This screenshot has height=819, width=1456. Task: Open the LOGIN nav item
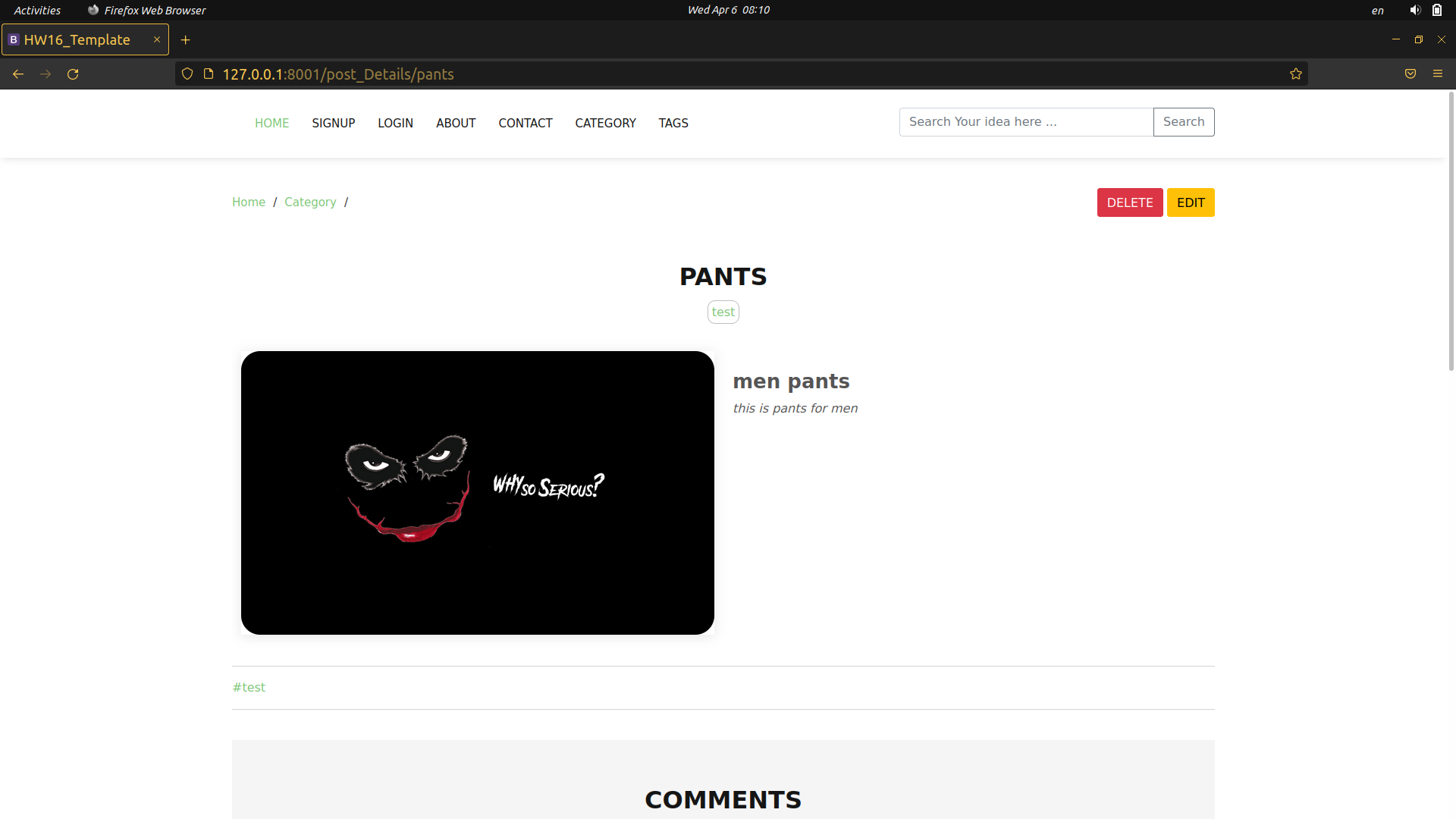pos(396,123)
